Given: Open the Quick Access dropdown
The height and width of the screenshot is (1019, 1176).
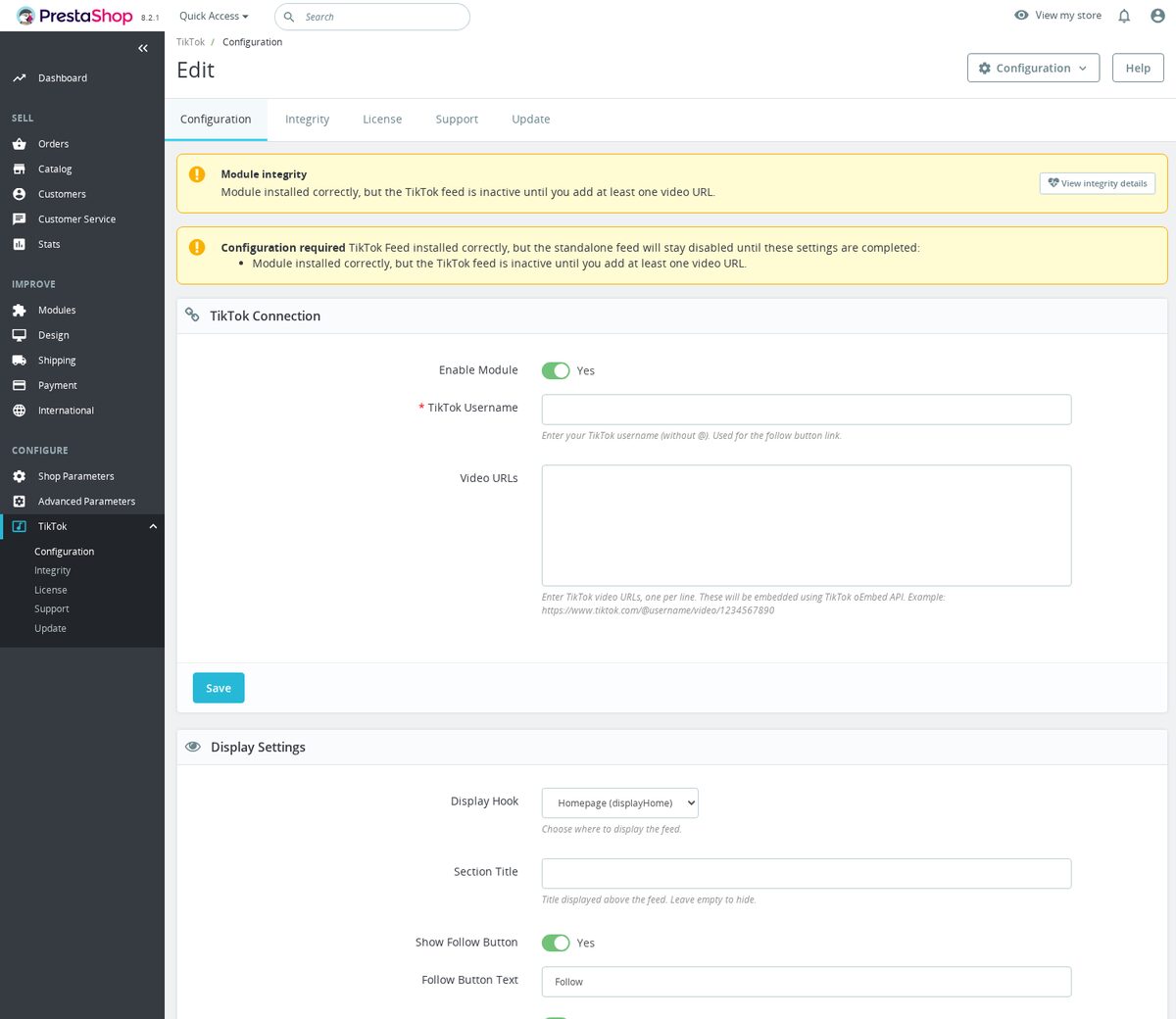Looking at the screenshot, I should coord(214,16).
